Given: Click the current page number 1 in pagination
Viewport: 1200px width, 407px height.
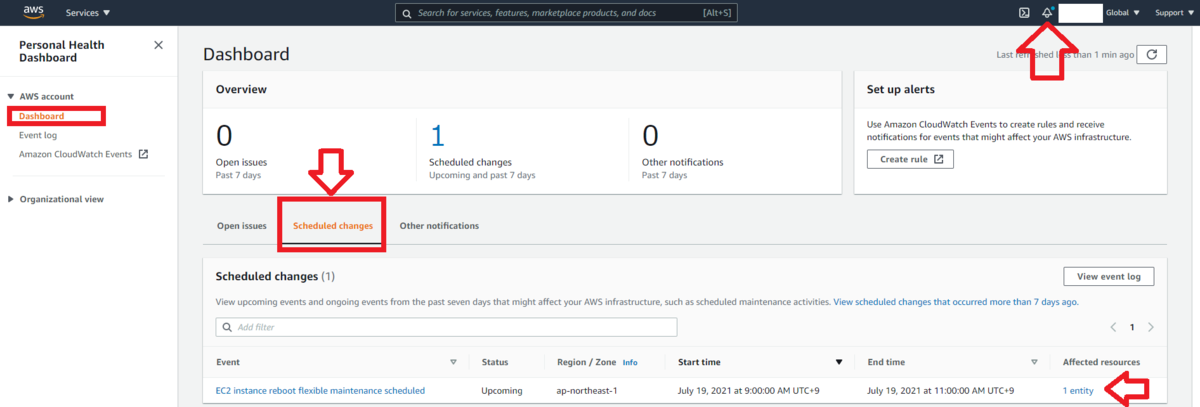Looking at the screenshot, I should click(x=1132, y=327).
